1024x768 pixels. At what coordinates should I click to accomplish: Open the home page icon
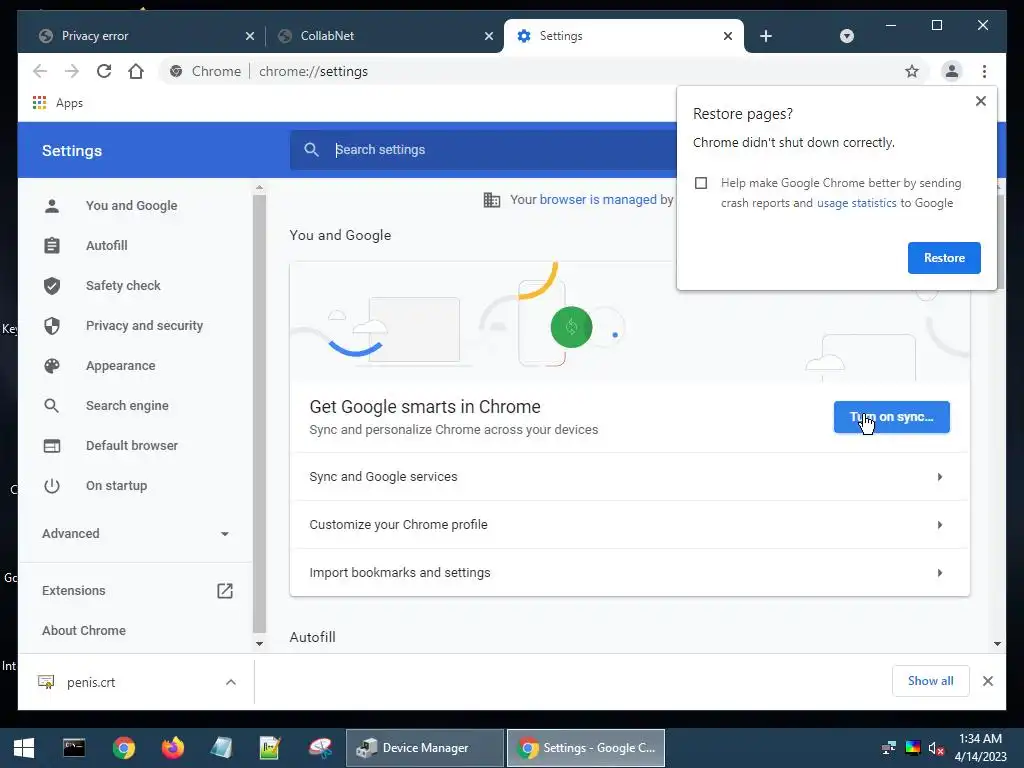pos(136,71)
